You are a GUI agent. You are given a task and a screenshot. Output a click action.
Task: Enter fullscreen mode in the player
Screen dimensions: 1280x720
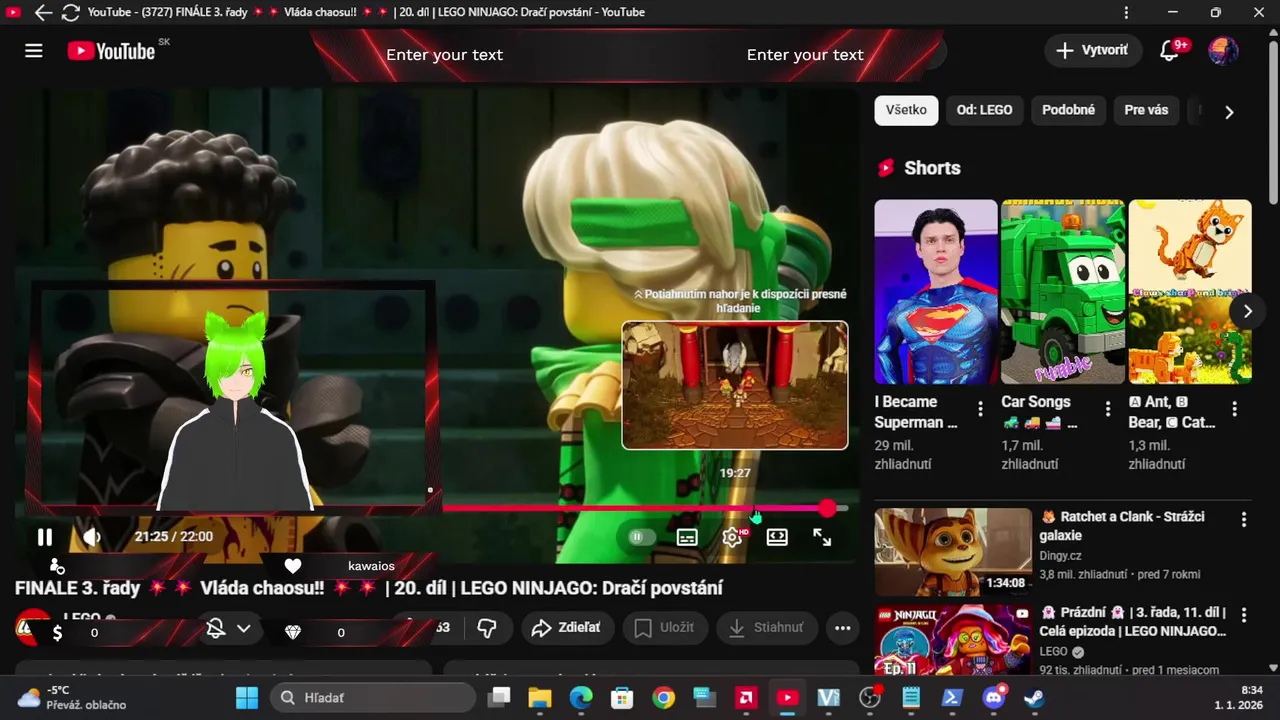tap(822, 537)
